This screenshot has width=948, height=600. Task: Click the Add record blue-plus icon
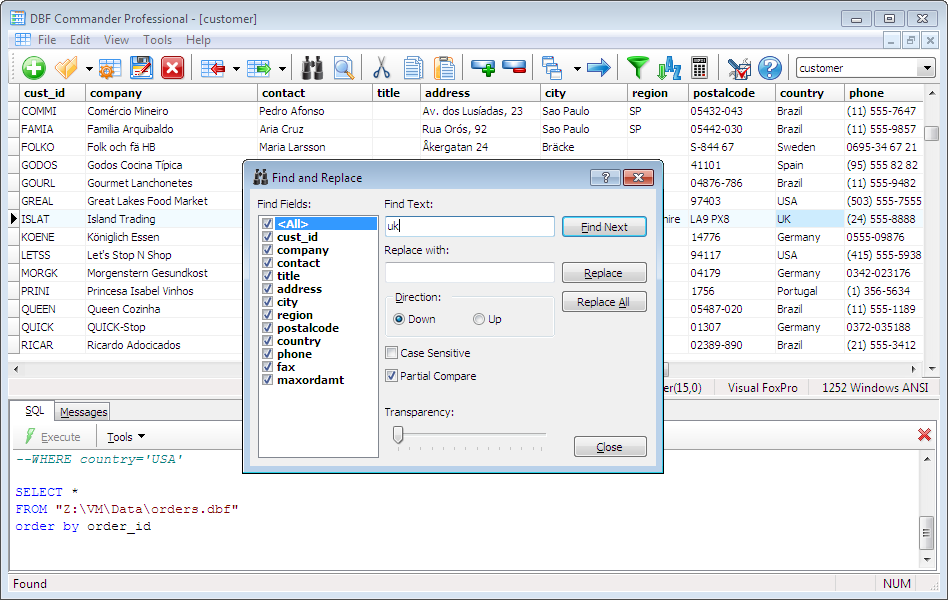482,68
